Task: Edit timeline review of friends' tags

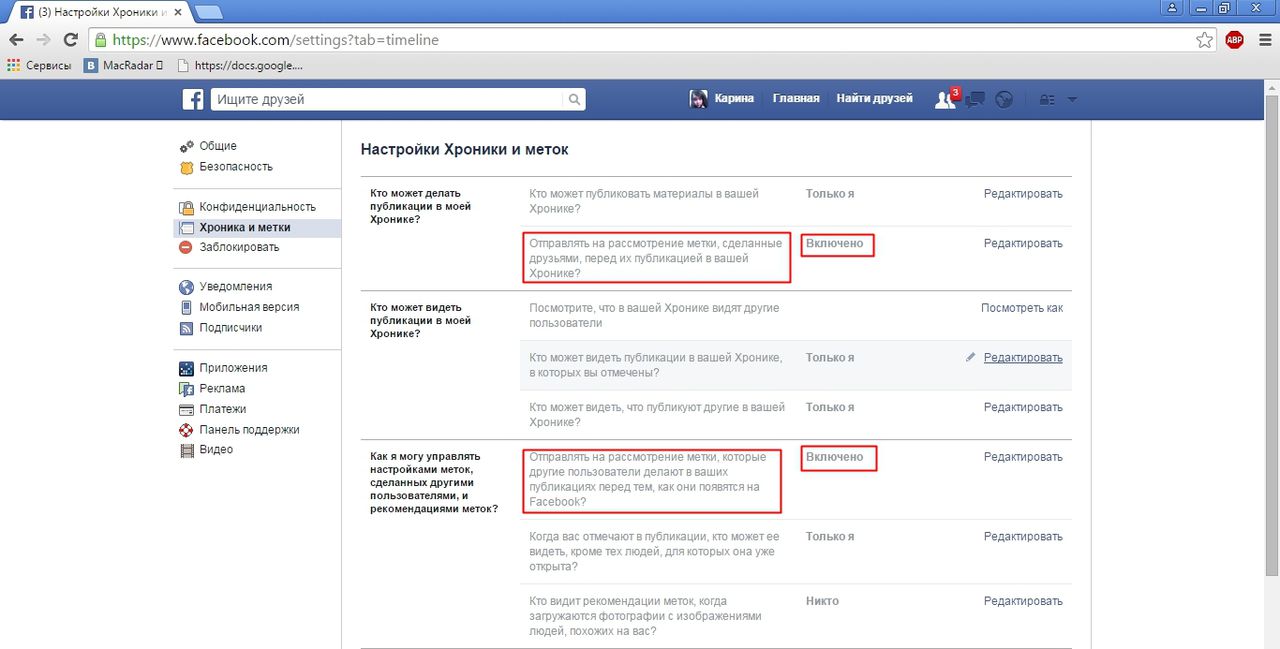Action: click(1023, 244)
